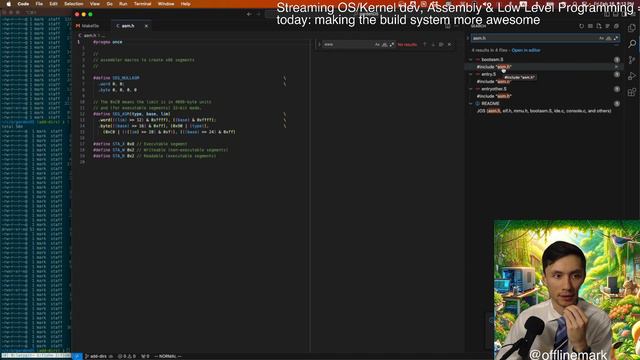Open the Extensions view
Image resolution: width=640 pixels, height=360 pixels.
[632, 91]
